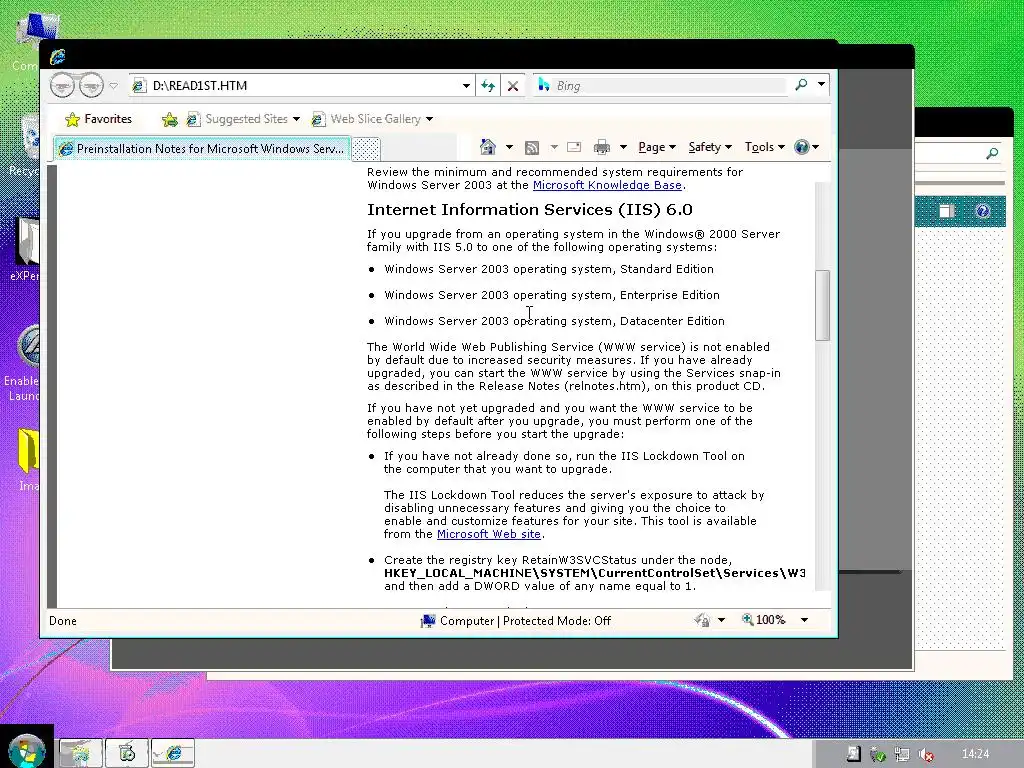
Task: Click the 100% zoom level button
Action: [763, 620]
